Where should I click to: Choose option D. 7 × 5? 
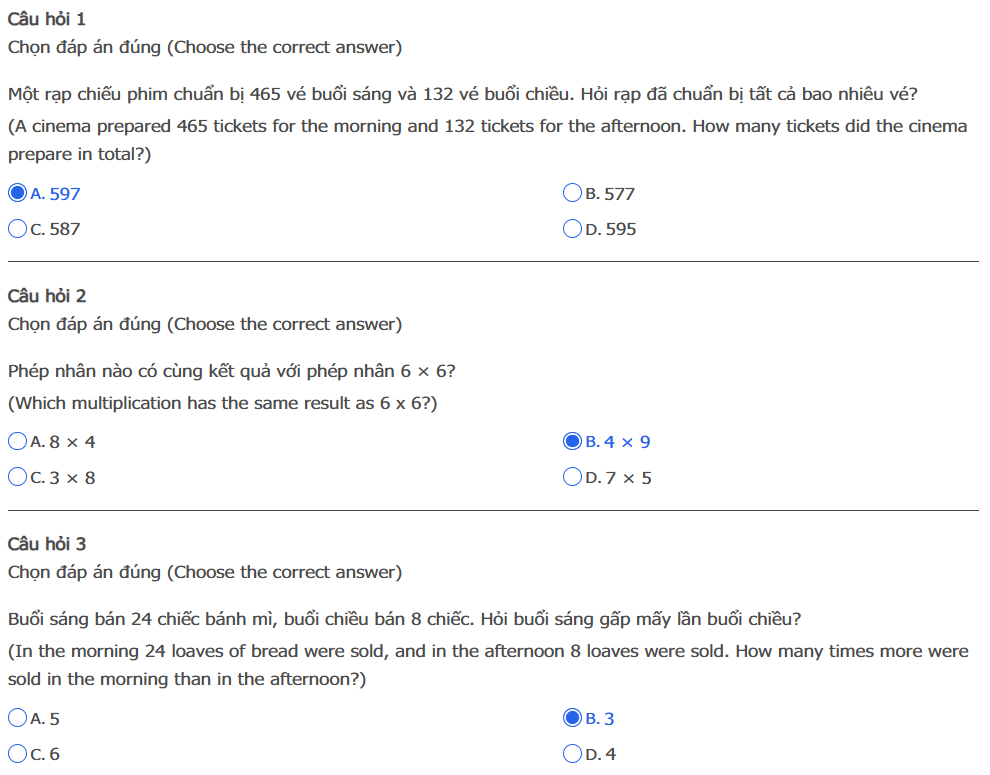coord(573,477)
